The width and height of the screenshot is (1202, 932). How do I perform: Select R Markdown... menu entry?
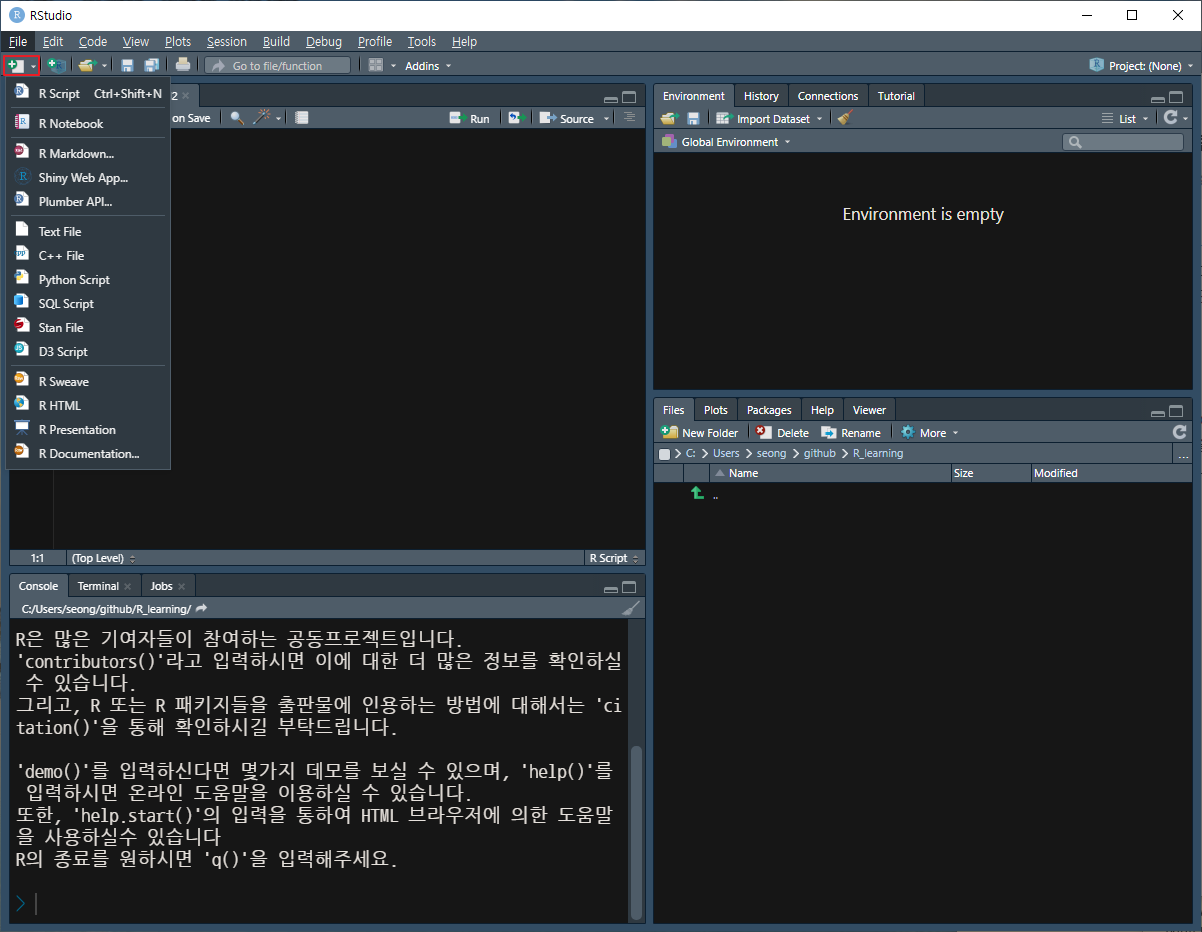point(88,153)
